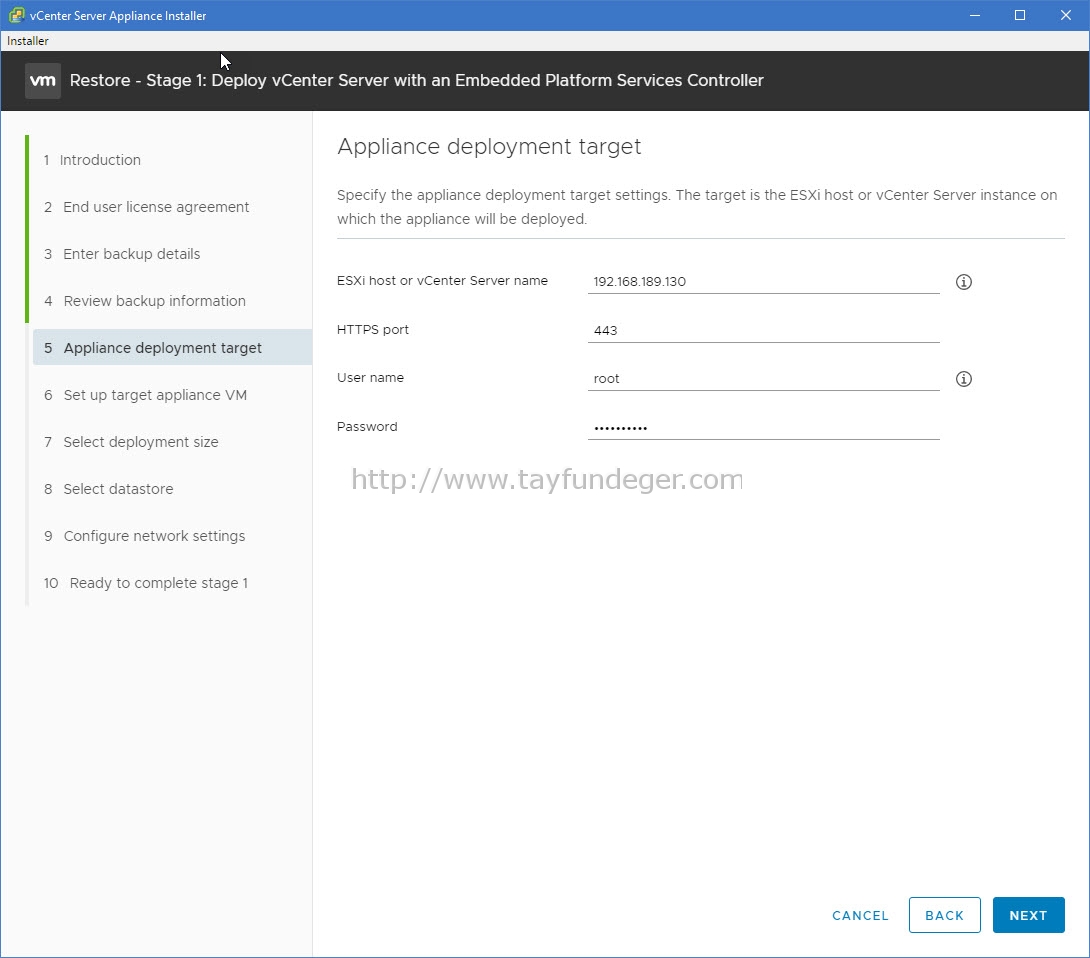The height and width of the screenshot is (958, 1090).
Task: Focus the User name field containing root
Action: (763, 379)
